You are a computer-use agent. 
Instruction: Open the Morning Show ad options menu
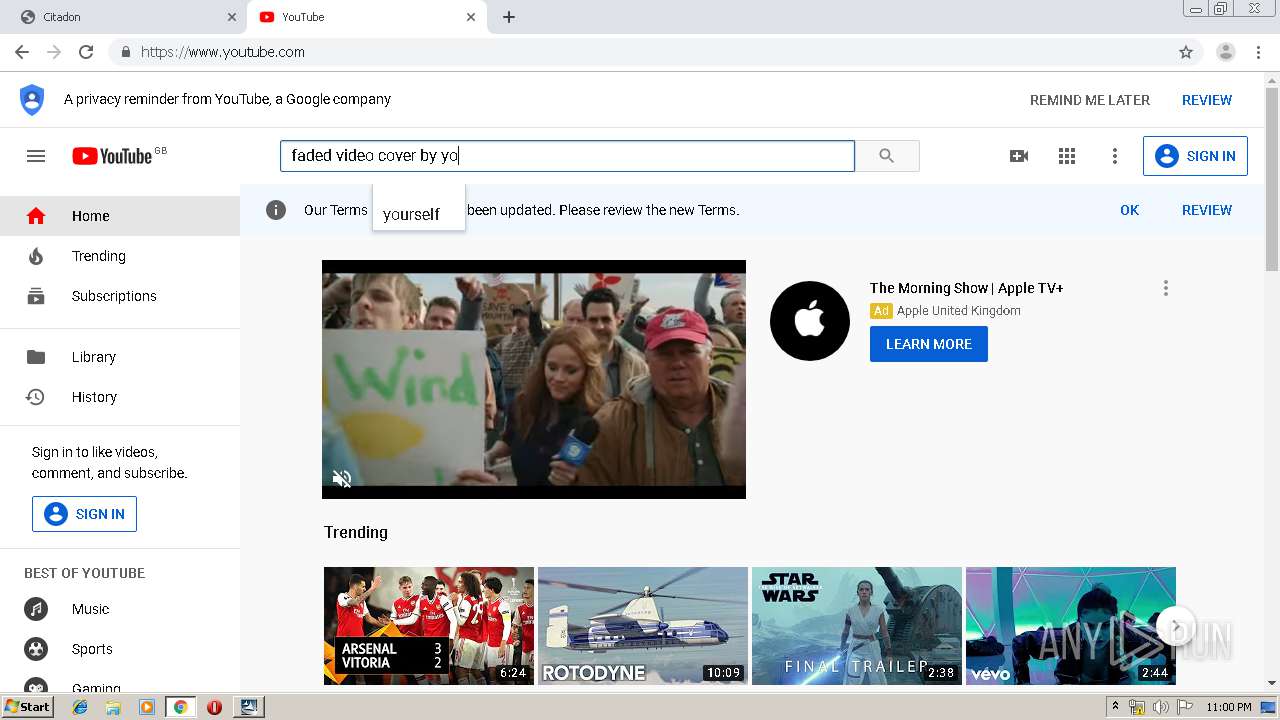click(x=1165, y=288)
